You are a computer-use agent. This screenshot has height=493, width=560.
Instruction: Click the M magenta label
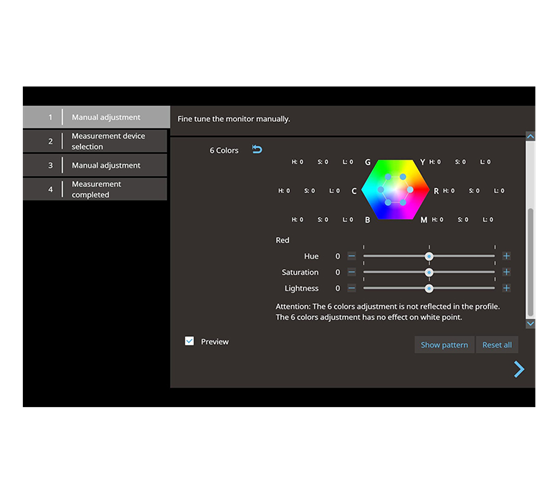pos(424,220)
